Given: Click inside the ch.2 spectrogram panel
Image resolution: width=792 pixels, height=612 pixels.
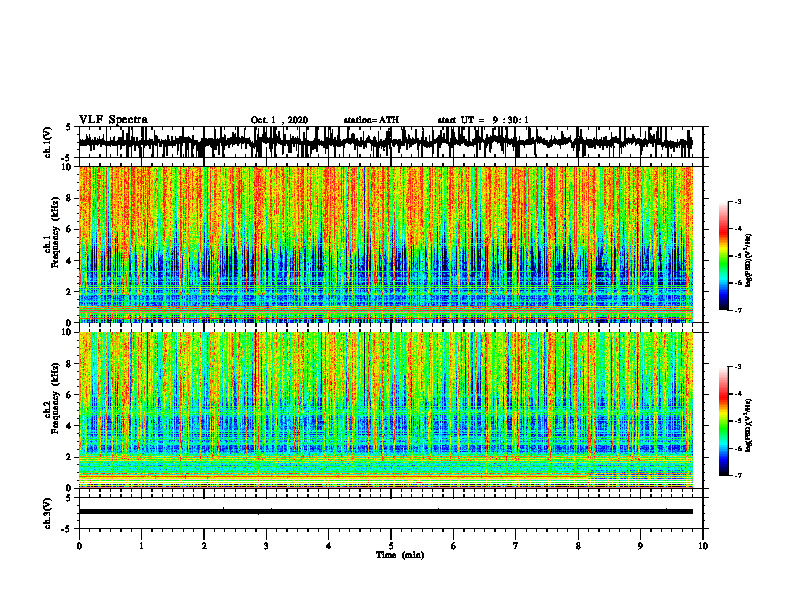Looking at the screenshot, I should pyautogui.click(x=386, y=410).
